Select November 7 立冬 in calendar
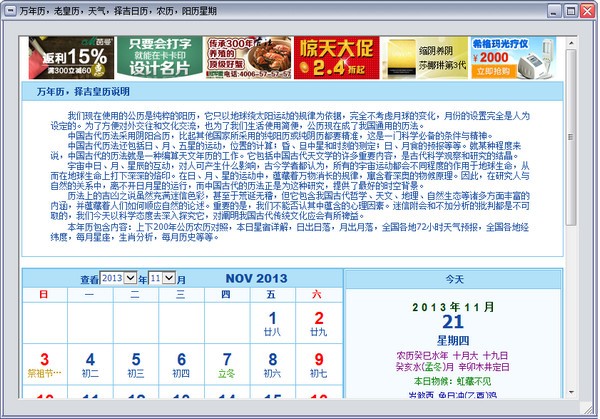 [227, 364]
